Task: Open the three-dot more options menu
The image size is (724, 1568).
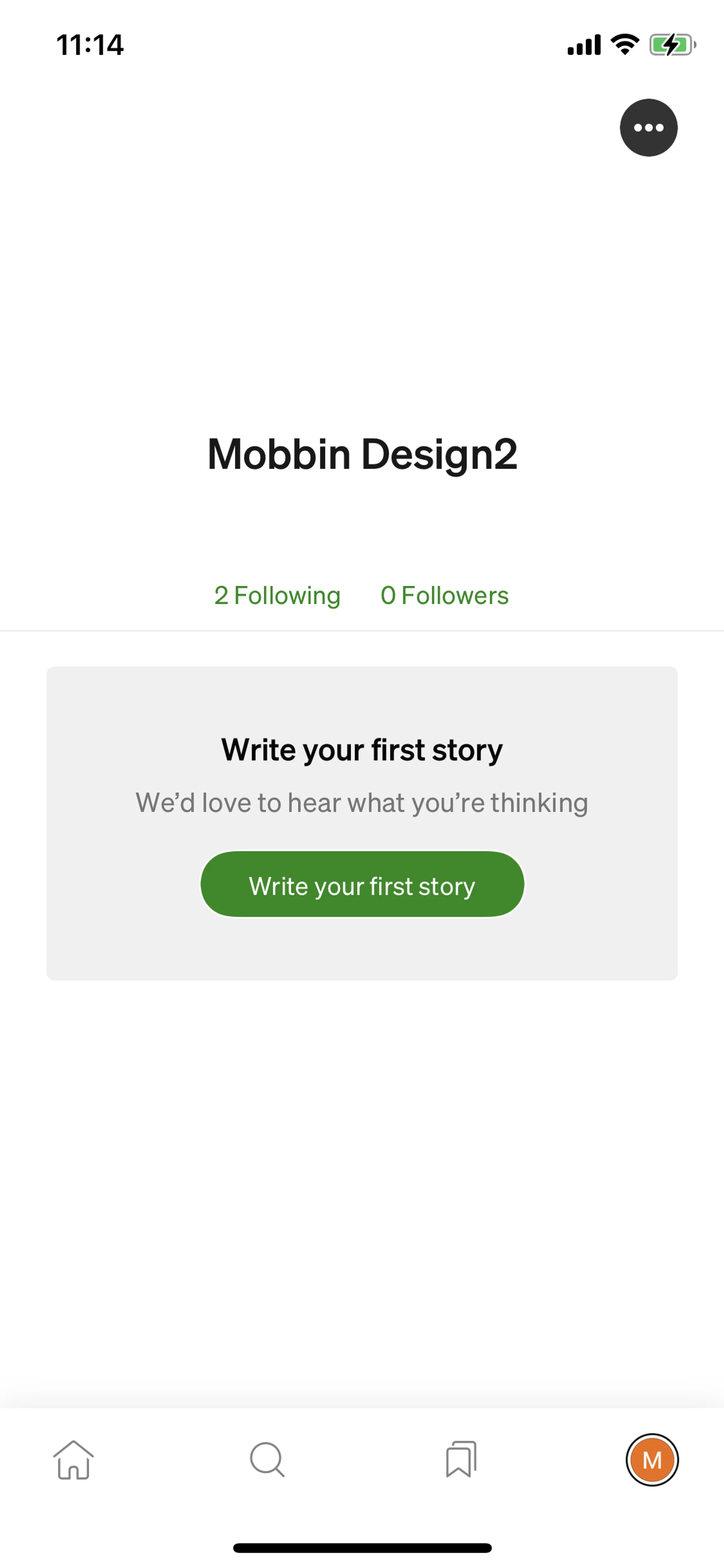Action: pyautogui.click(x=649, y=128)
